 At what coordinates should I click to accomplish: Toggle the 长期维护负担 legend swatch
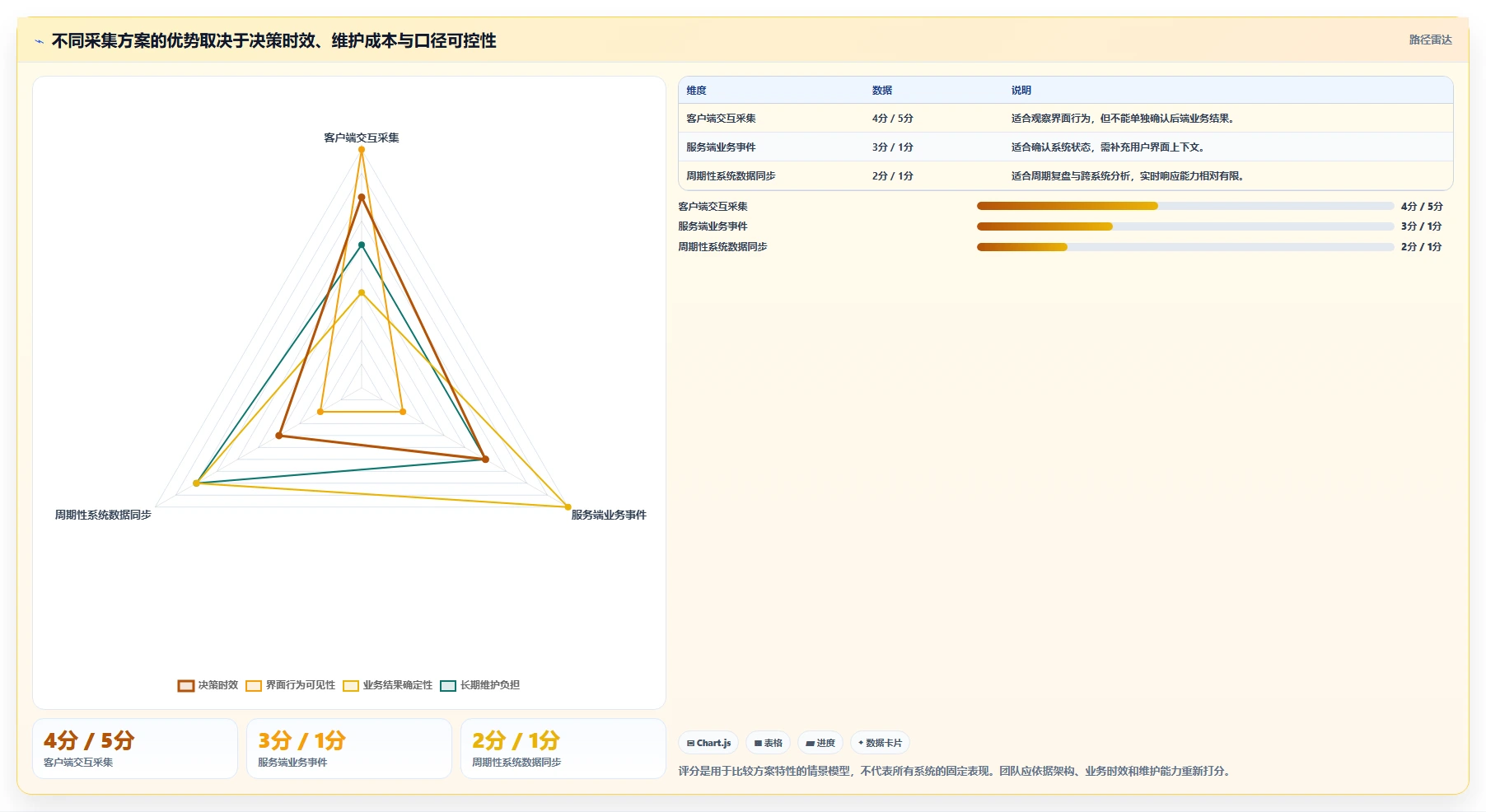click(x=448, y=685)
